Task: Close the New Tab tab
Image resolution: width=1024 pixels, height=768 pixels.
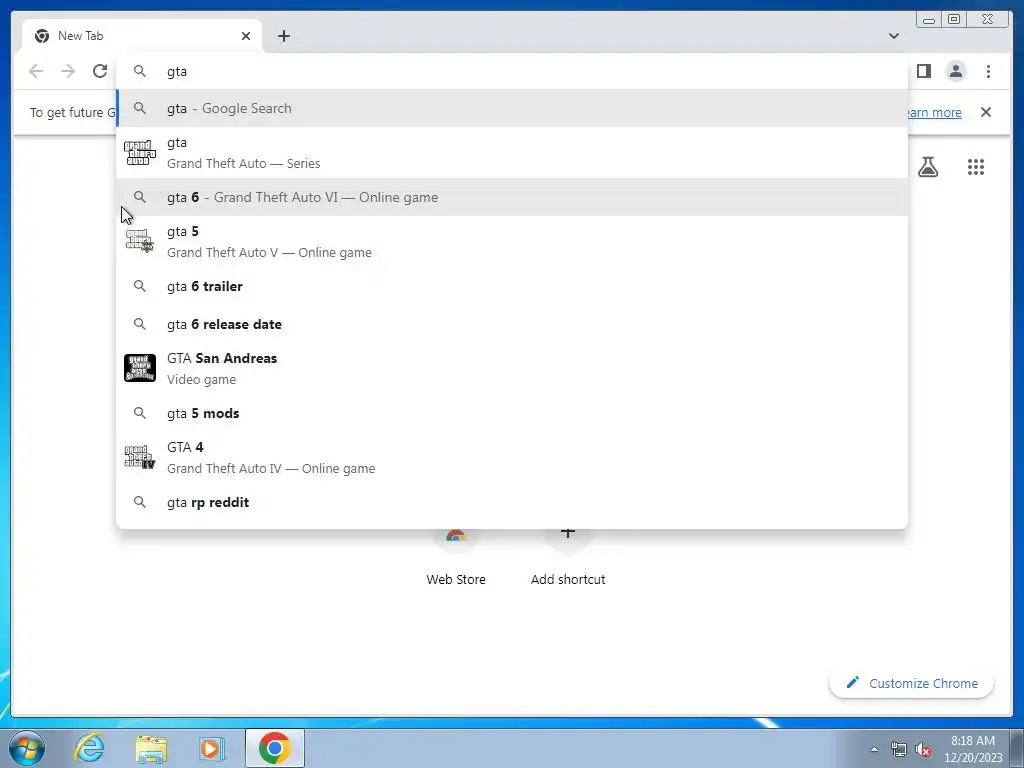Action: (246, 36)
